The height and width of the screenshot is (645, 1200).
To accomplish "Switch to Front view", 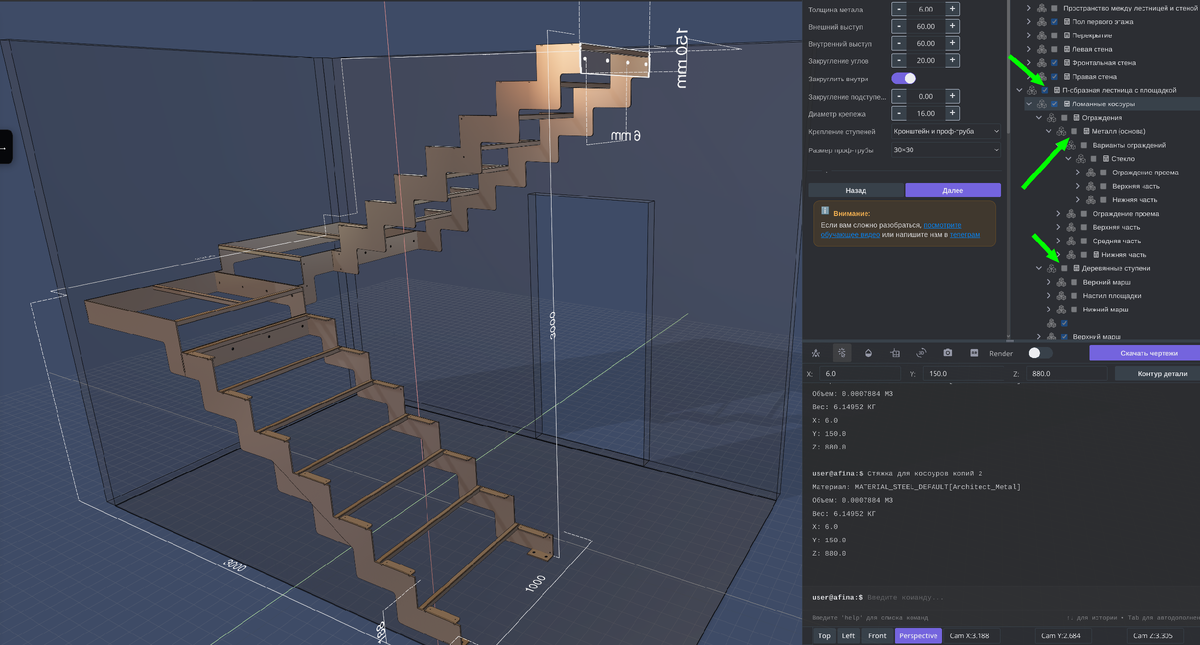I will point(877,636).
